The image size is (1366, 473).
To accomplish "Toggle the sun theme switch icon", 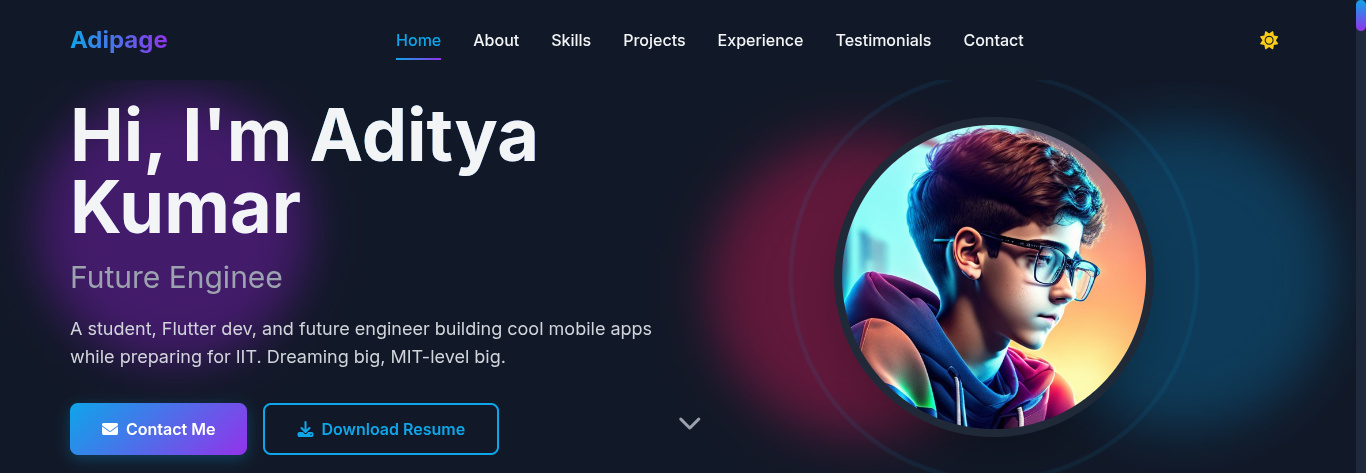I will (1269, 40).
